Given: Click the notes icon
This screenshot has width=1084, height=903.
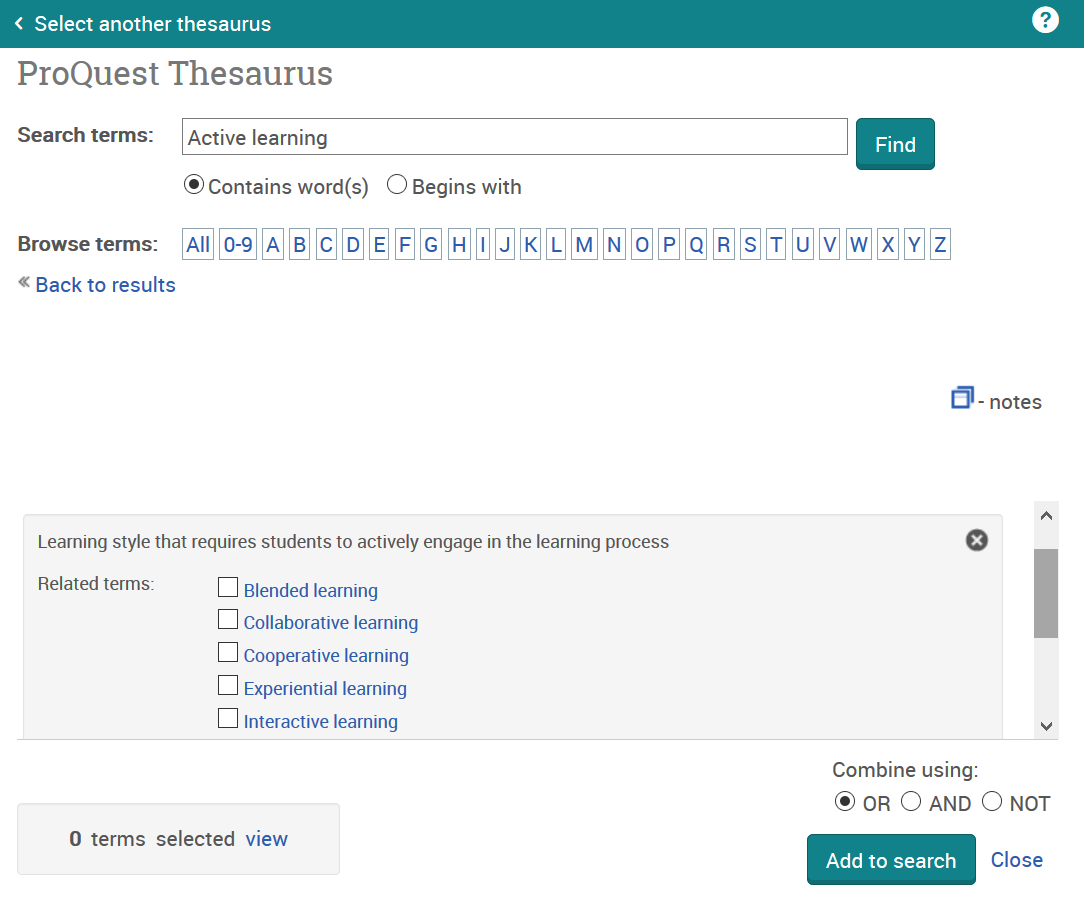Looking at the screenshot, I should [x=962, y=398].
